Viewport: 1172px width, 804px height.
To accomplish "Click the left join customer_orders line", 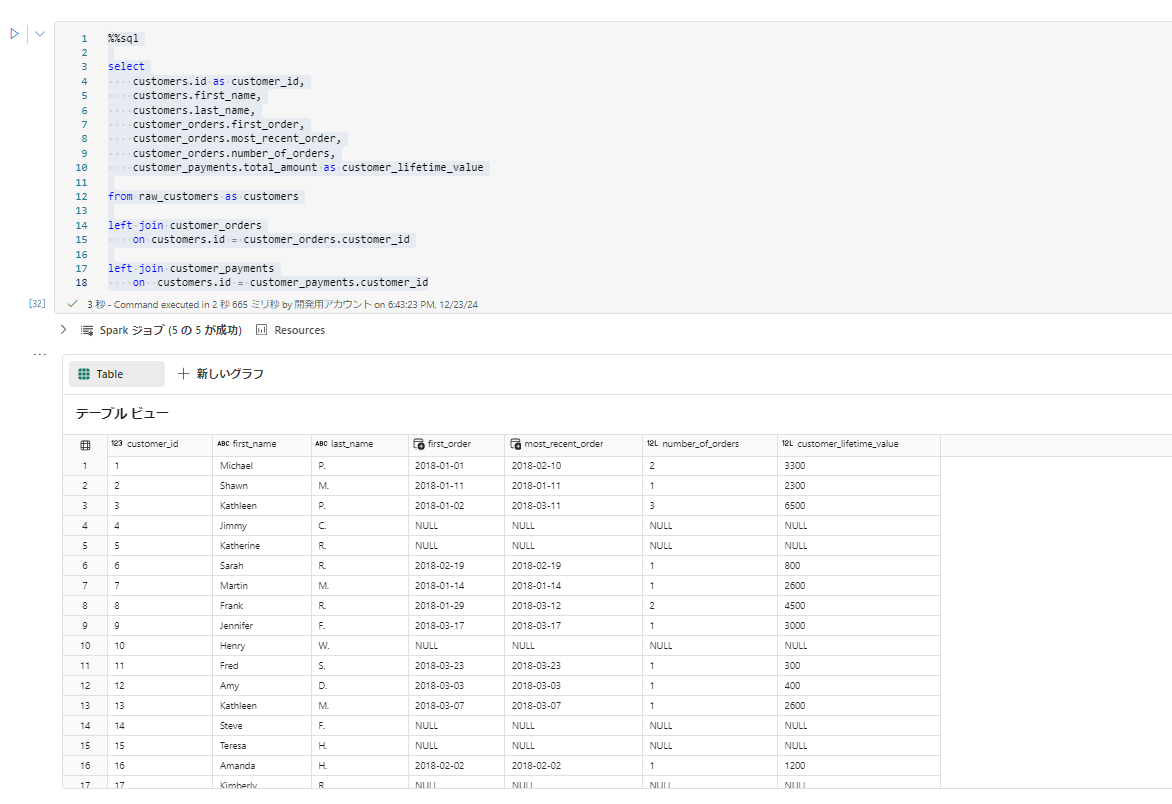I will tap(185, 225).
